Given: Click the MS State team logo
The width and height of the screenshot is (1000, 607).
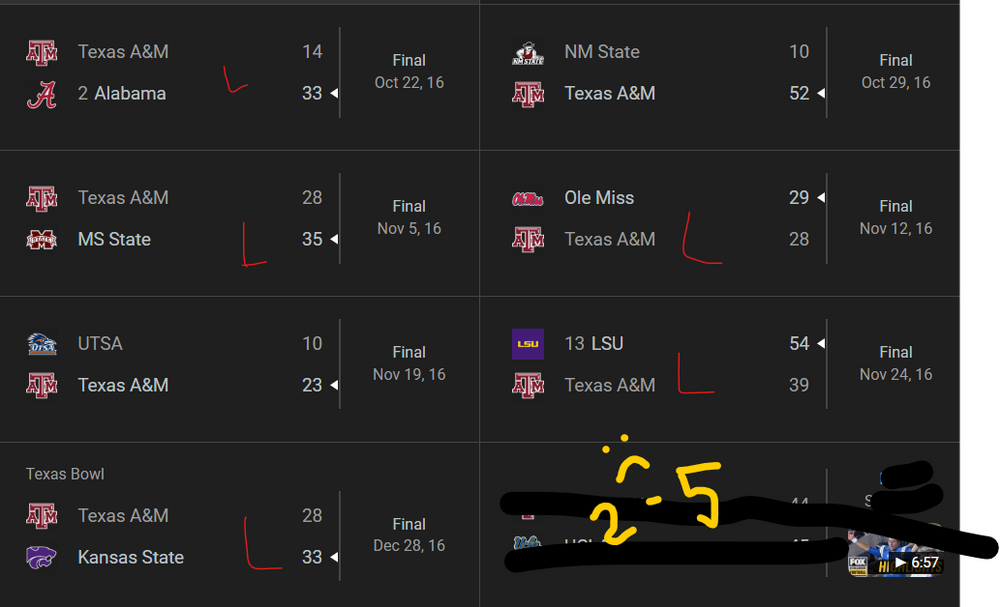Looking at the screenshot, I should click(42, 240).
